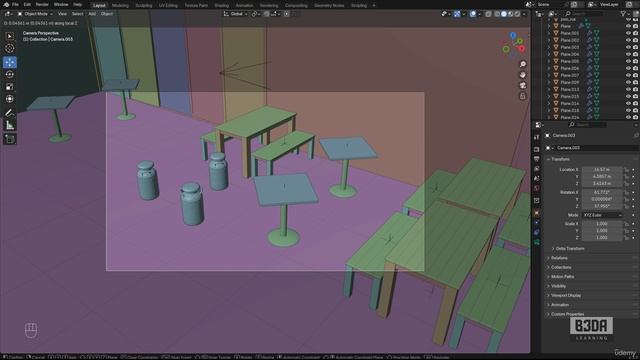640x360 pixels.
Task: Hide Plane.002 with its eye icon
Action: click(x=628, y=40)
